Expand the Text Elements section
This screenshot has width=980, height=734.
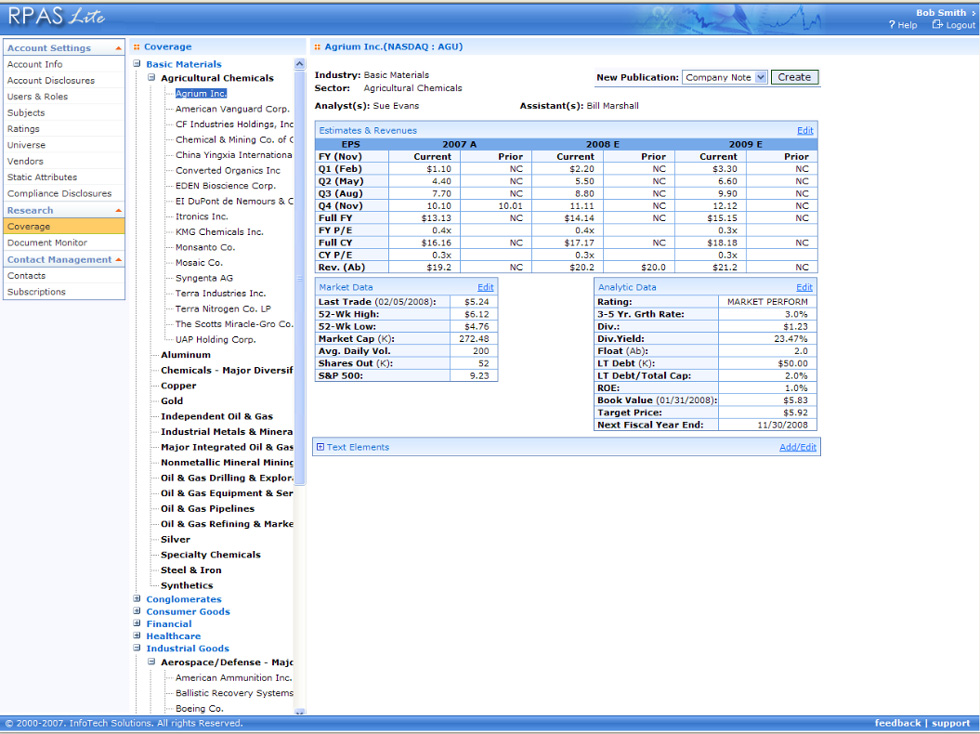(x=320, y=447)
